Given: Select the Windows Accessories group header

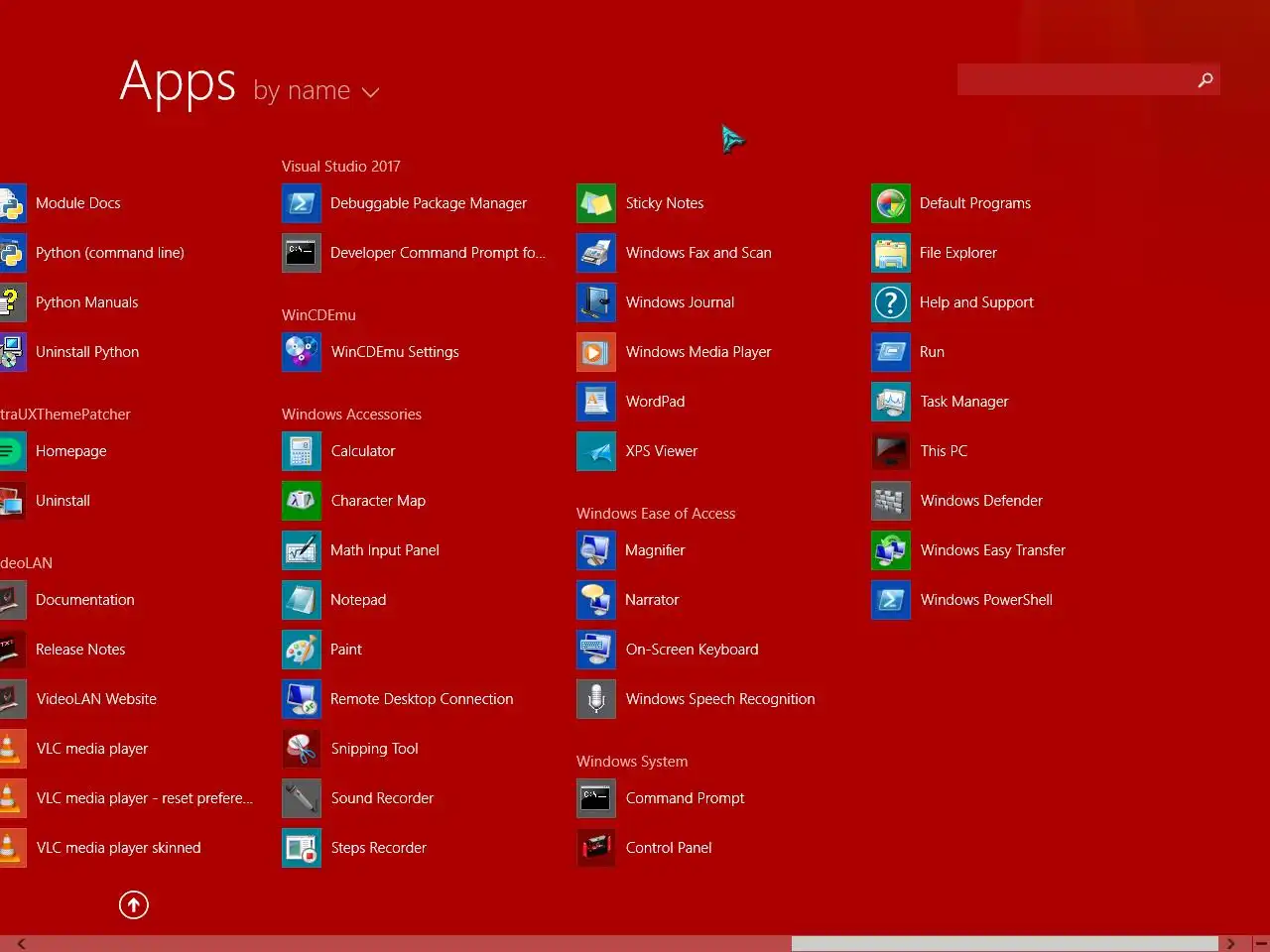Looking at the screenshot, I should coord(351,415).
